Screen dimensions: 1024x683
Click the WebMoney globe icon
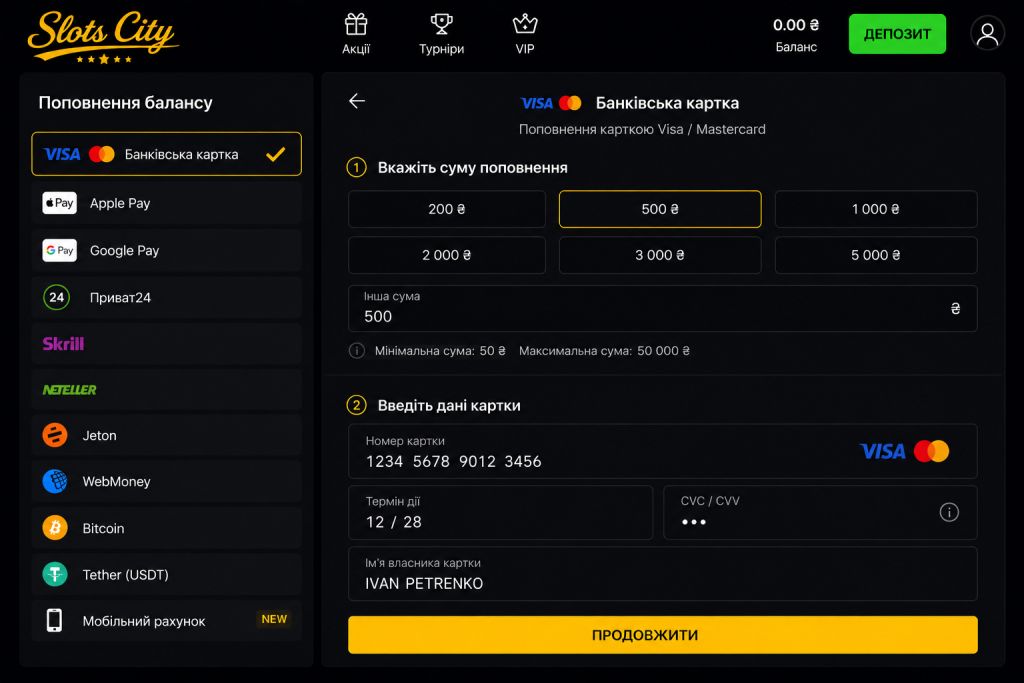55,481
